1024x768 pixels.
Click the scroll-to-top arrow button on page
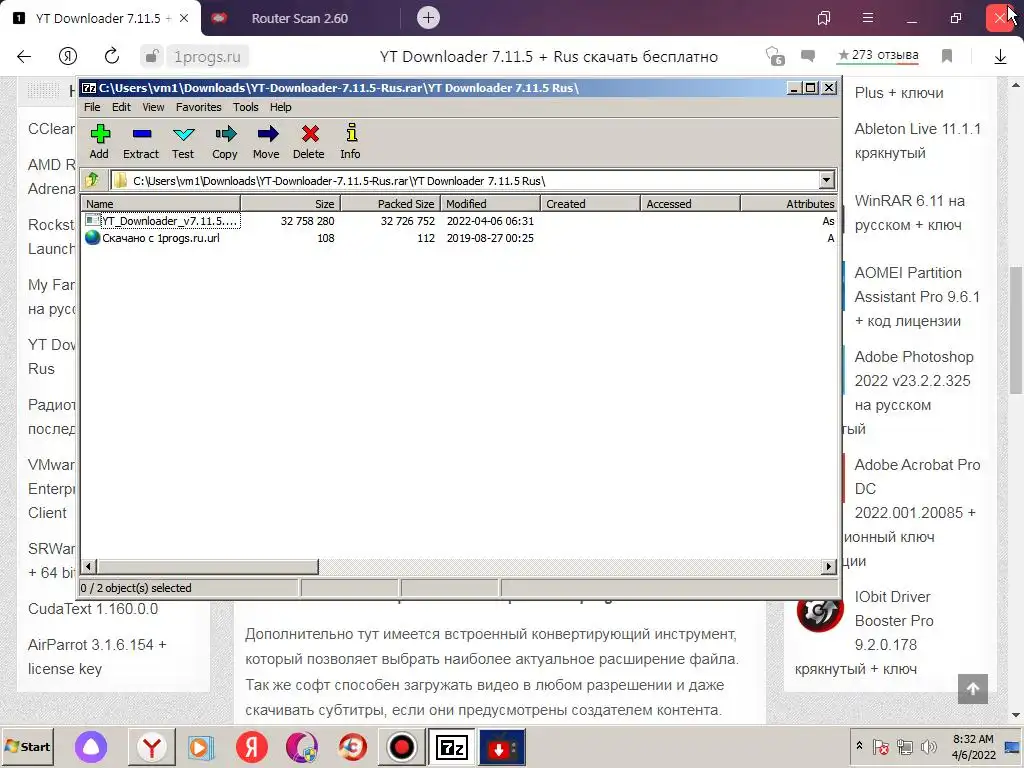point(972,688)
